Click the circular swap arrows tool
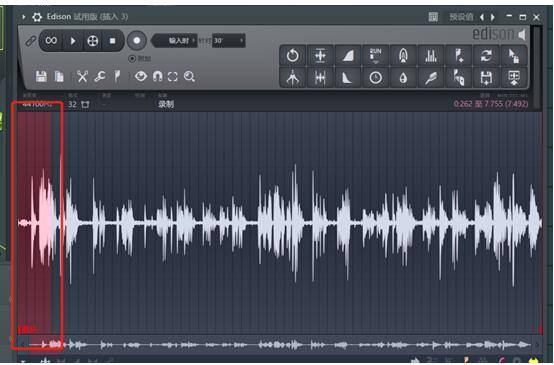 point(486,55)
